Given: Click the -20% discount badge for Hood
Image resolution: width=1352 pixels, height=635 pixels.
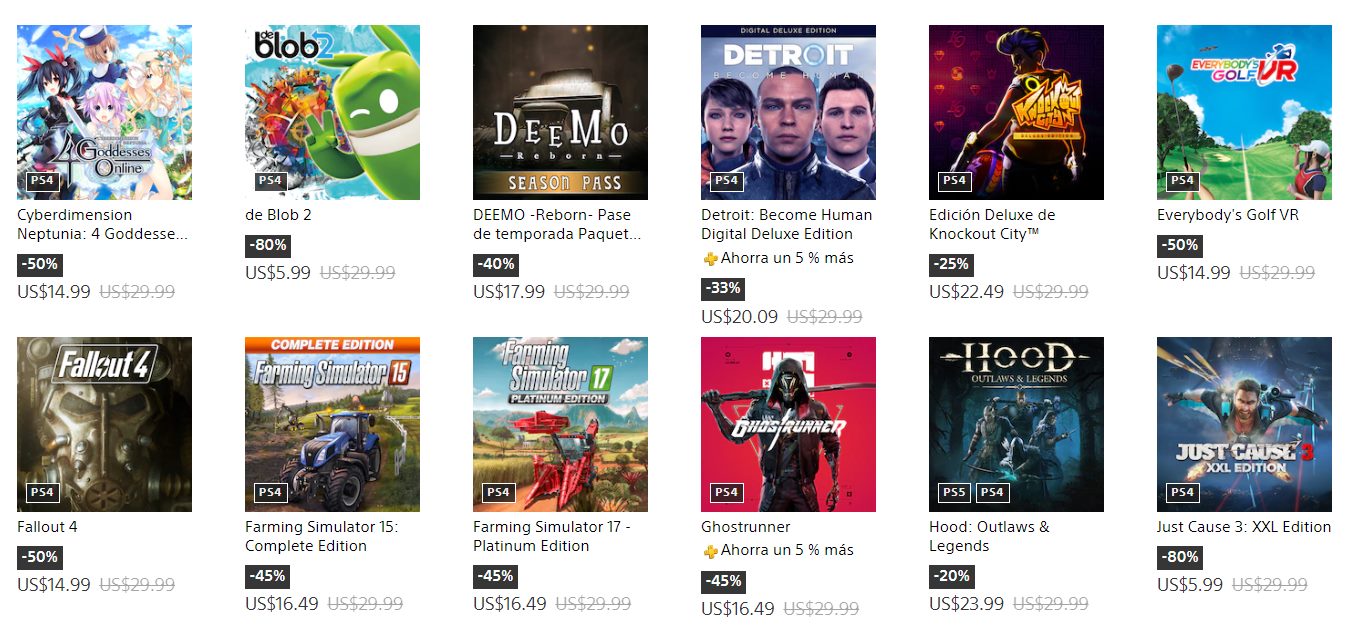Looking at the screenshot, I should (x=951, y=576).
